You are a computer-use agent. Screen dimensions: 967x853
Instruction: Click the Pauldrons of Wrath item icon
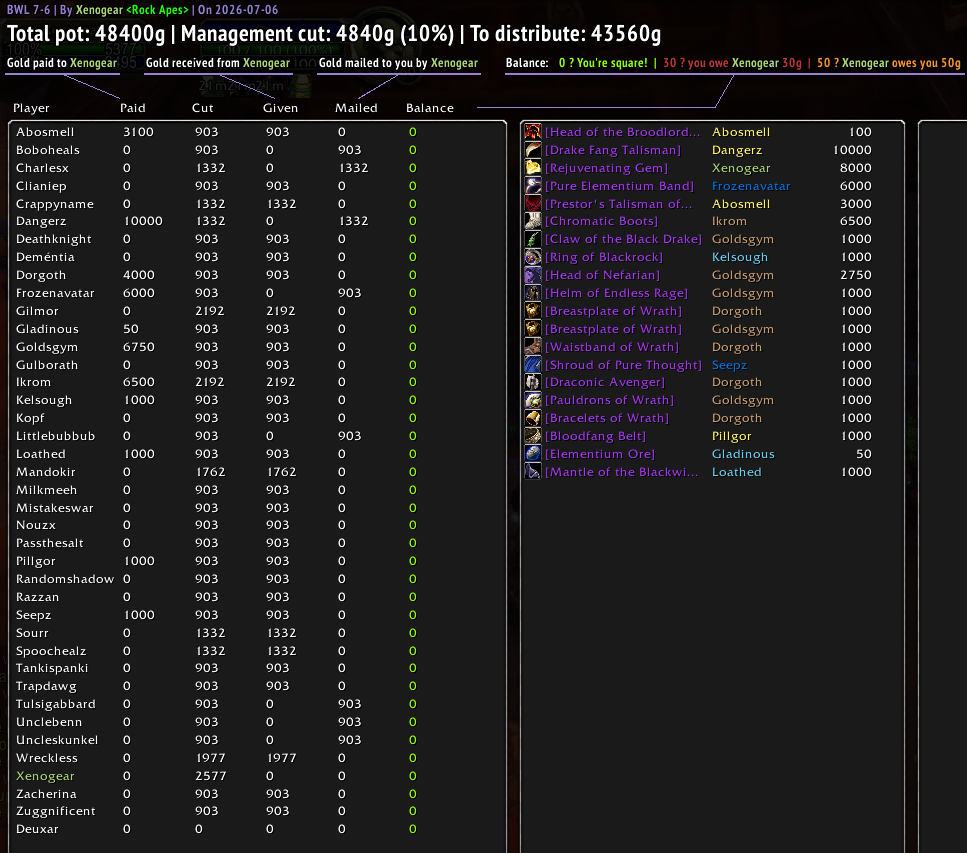click(x=533, y=400)
